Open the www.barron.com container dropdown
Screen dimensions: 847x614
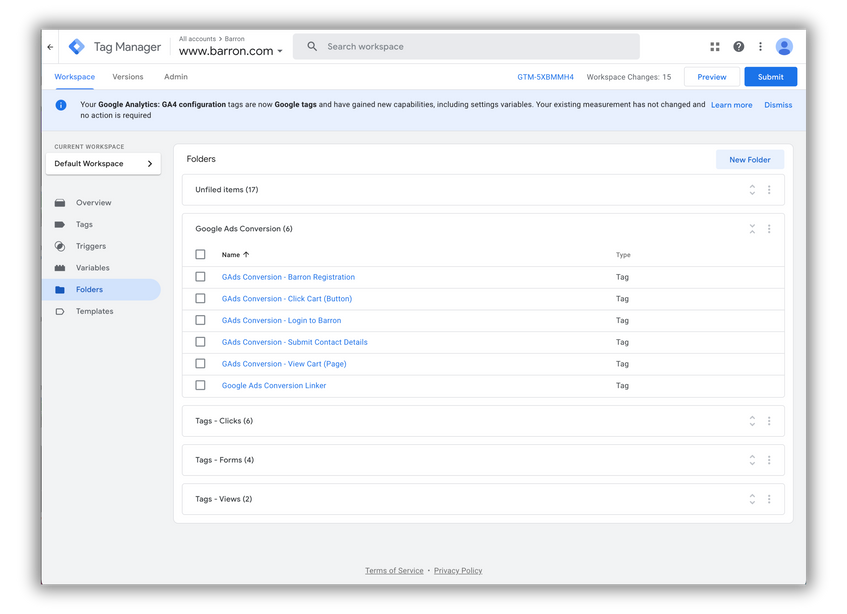231,51
